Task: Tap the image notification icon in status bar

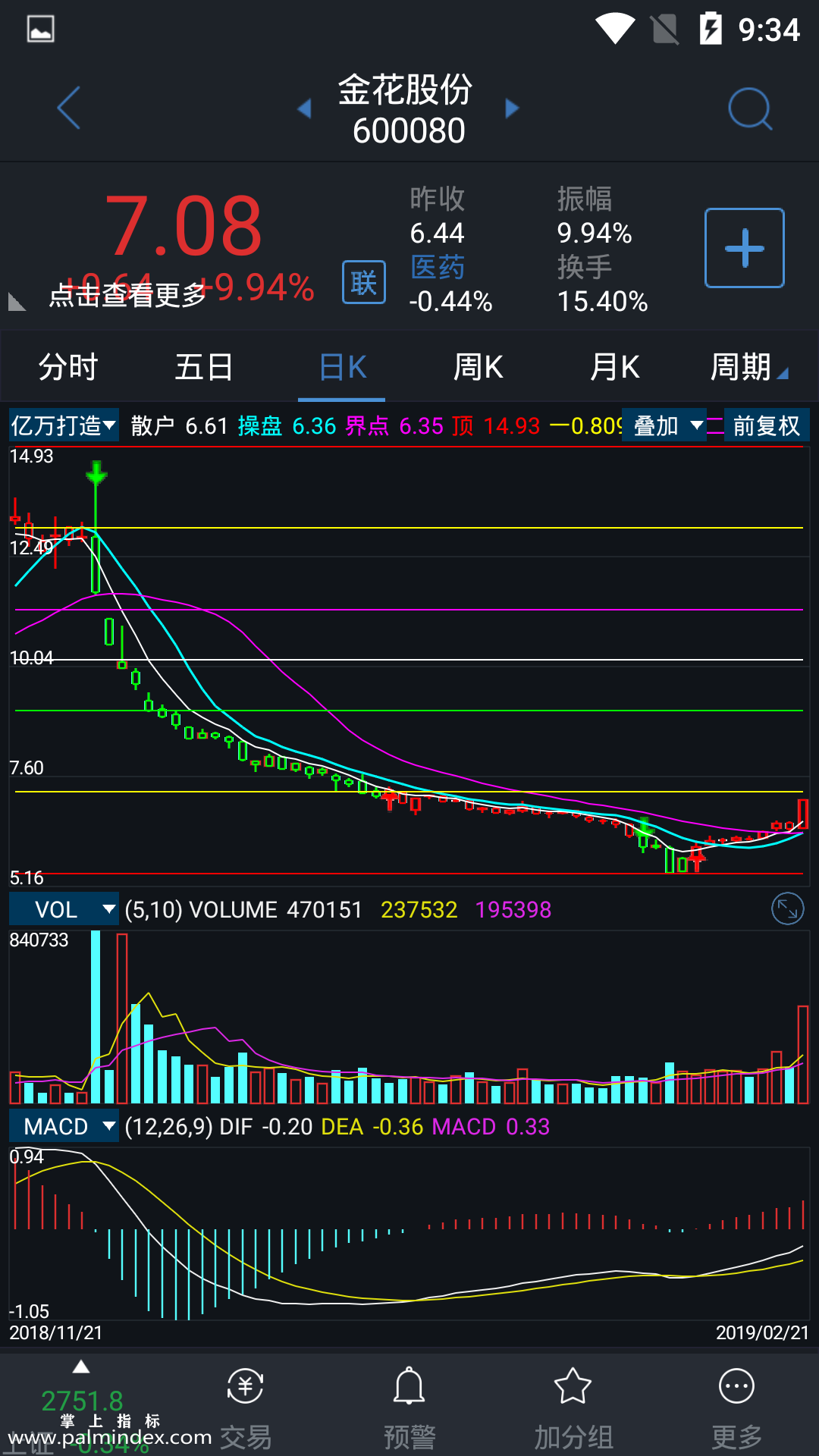Action: pos(40,29)
